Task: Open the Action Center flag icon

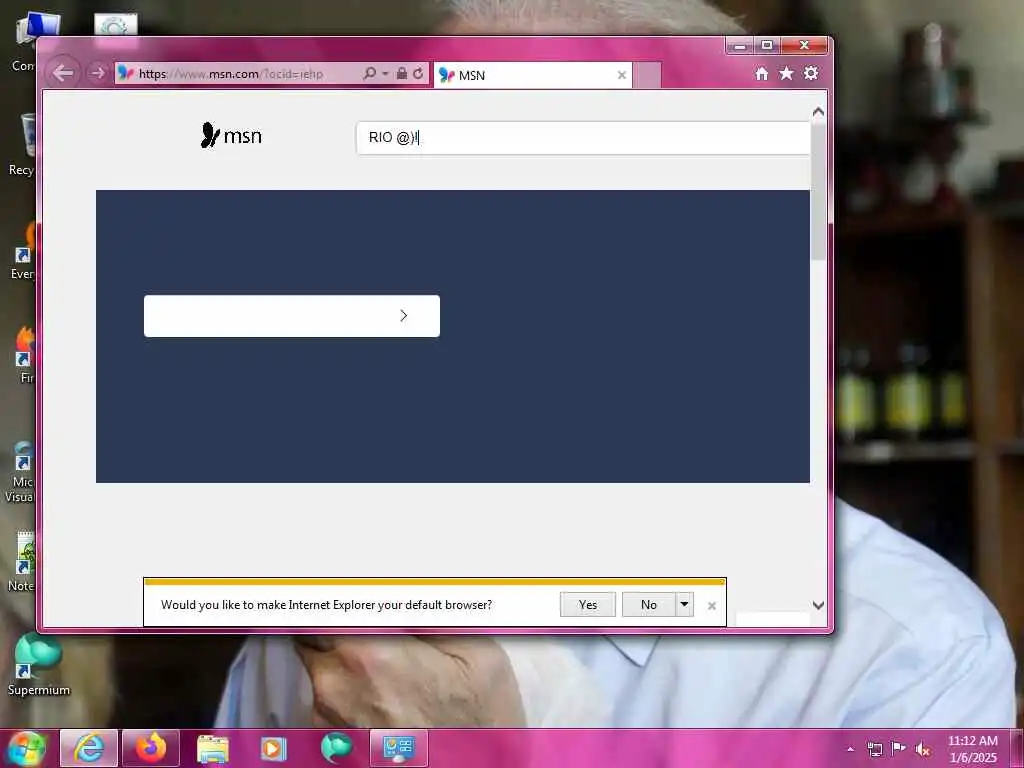Action: pyautogui.click(x=899, y=749)
